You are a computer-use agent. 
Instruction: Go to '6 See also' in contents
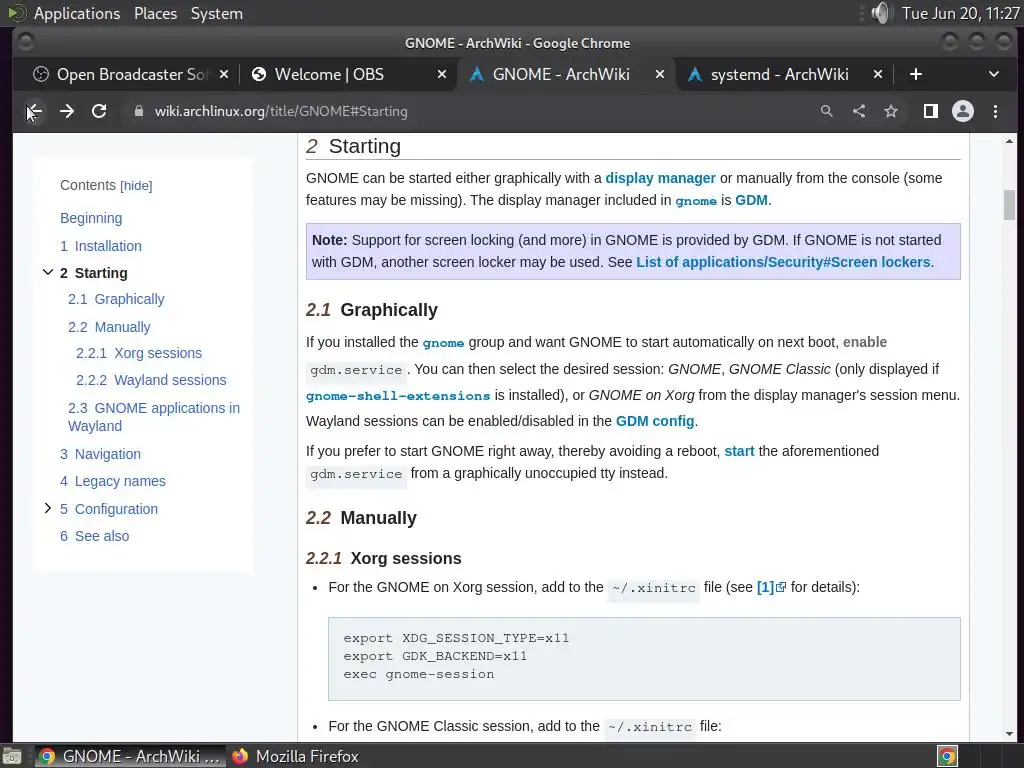point(95,536)
